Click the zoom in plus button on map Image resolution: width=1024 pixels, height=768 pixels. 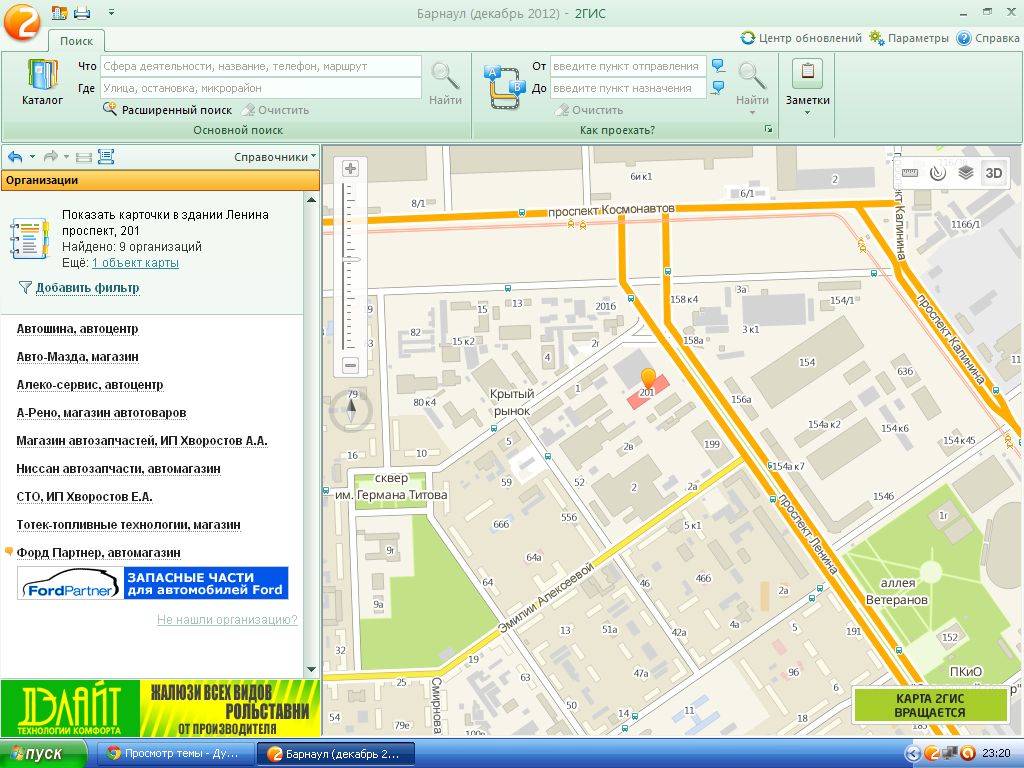click(350, 169)
